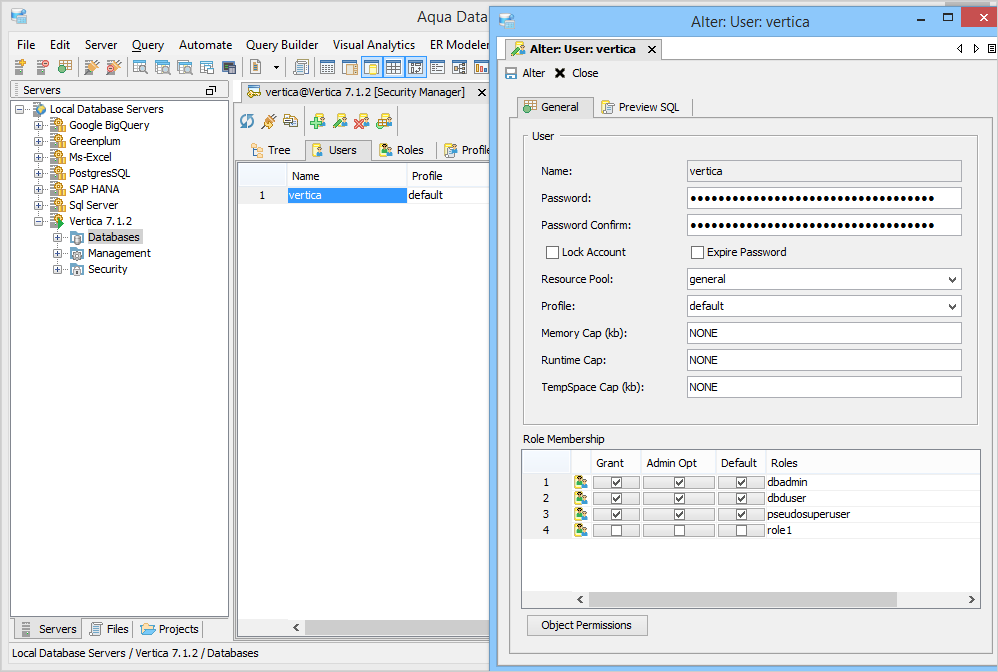Image resolution: width=998 pixels, height=672 pixels.
Task: Expand the Greenplum server node
Action: 39,141
